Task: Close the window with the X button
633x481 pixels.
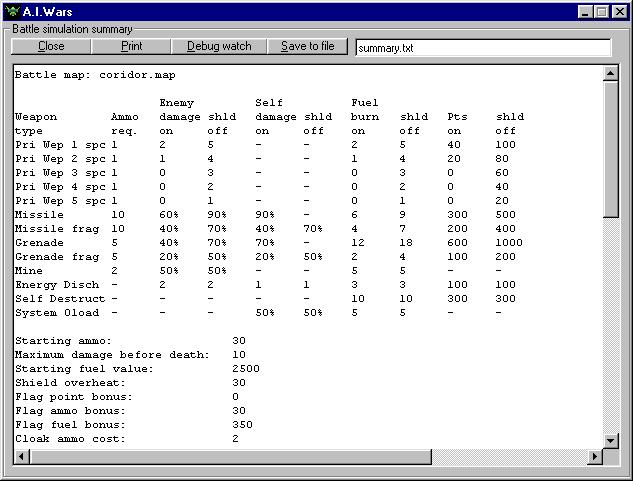Action: tap(620, 11)
